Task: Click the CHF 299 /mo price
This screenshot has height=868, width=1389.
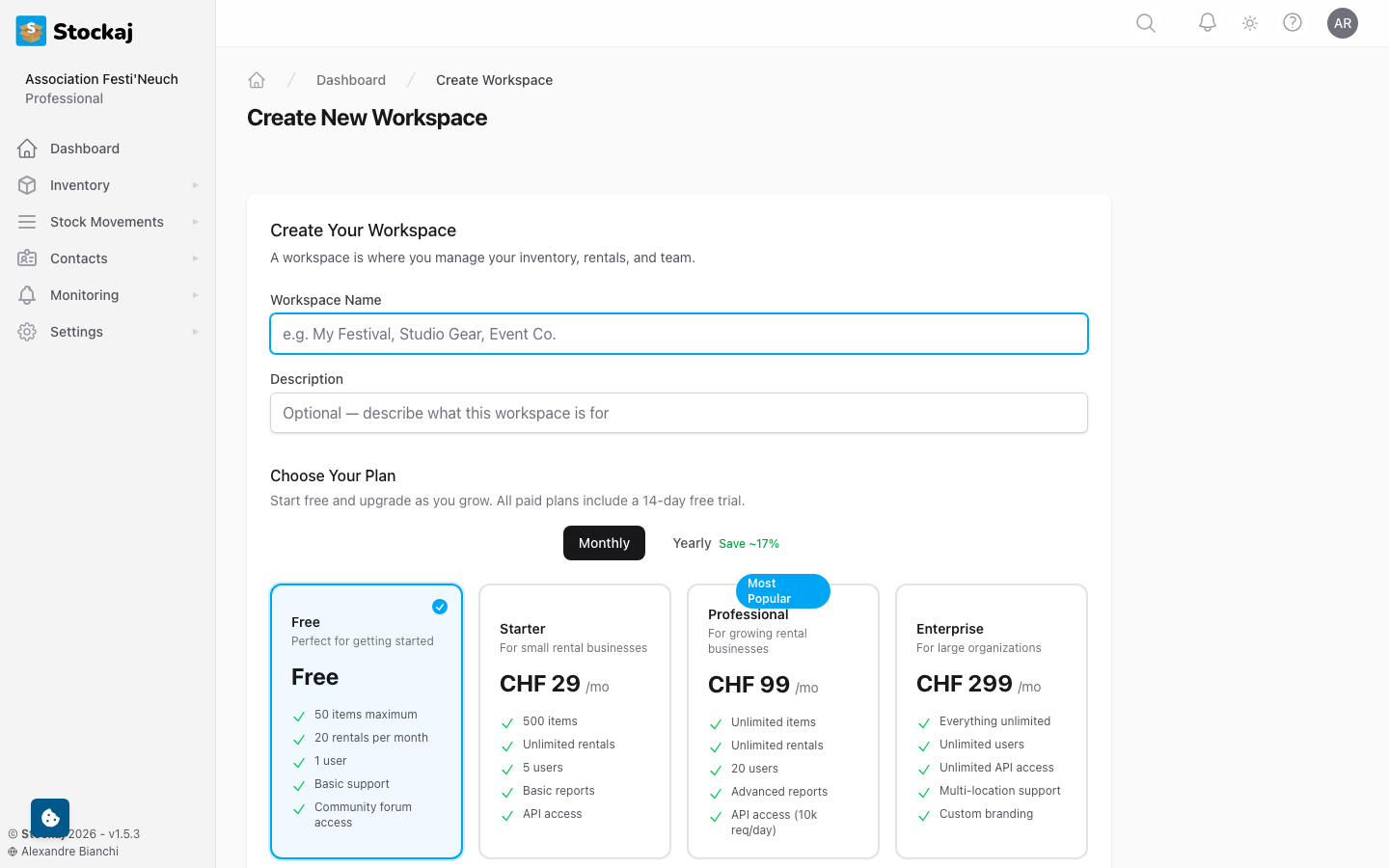Action: (979, 684)
